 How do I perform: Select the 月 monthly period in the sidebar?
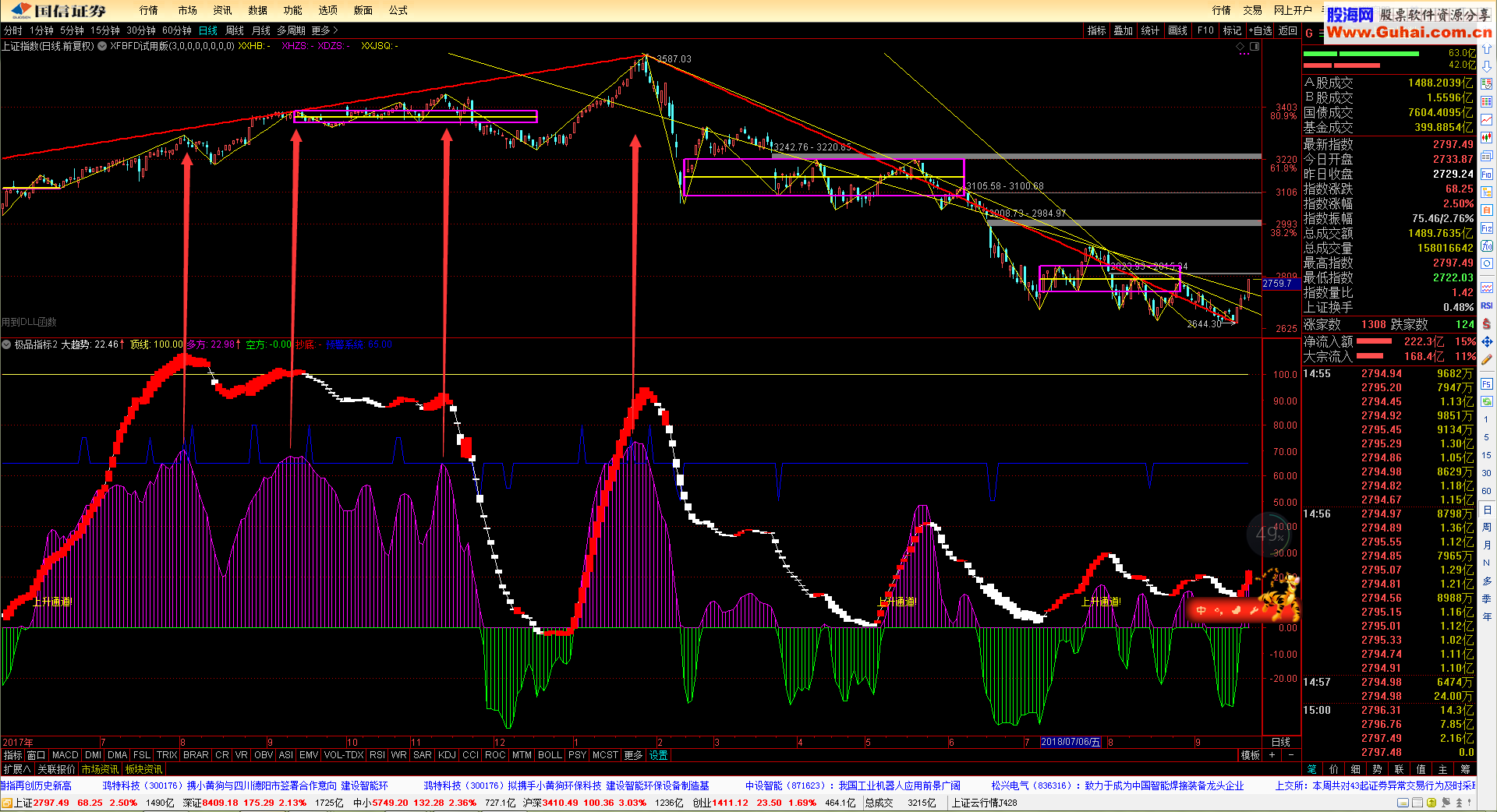[x=1486, y=545]
